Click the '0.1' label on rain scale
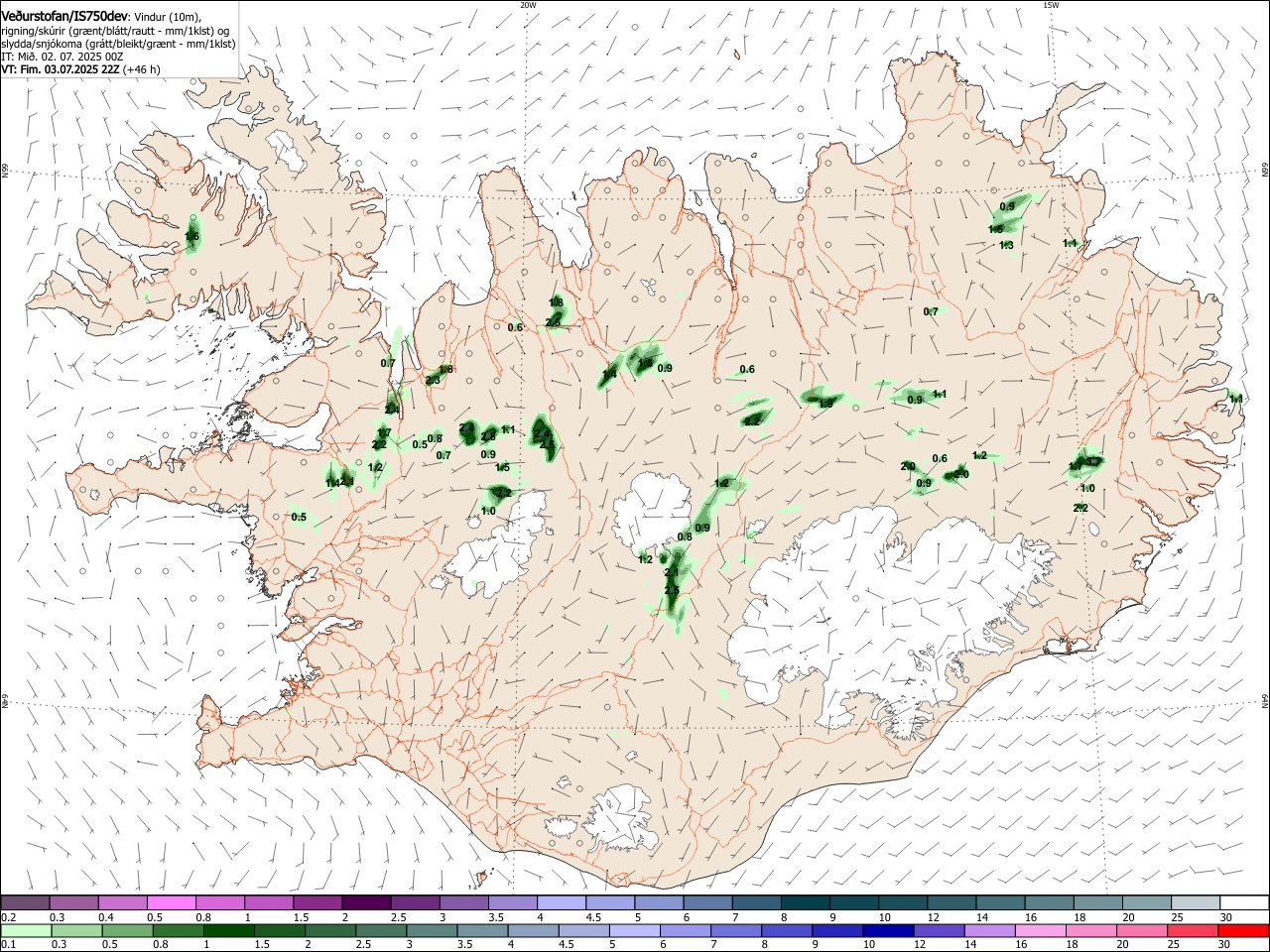1270x952 pixels. tap(9, 945)
